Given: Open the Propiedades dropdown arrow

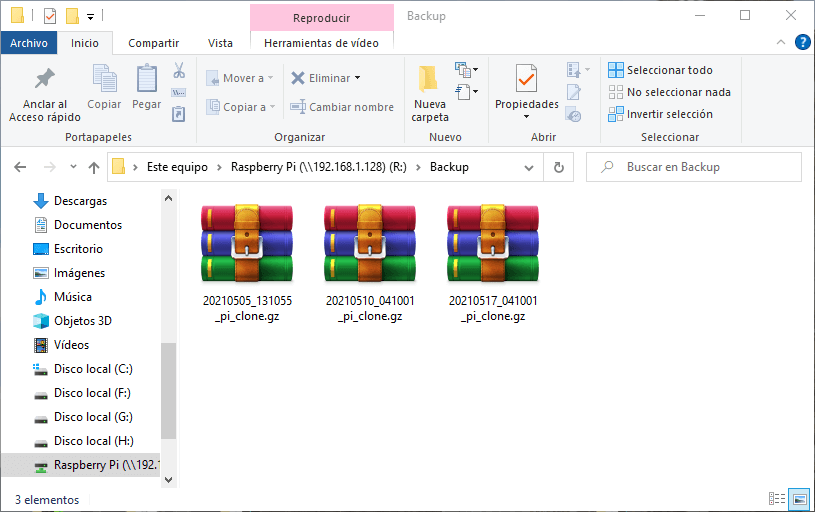Looking at the screenshot, I should [527, 116].
